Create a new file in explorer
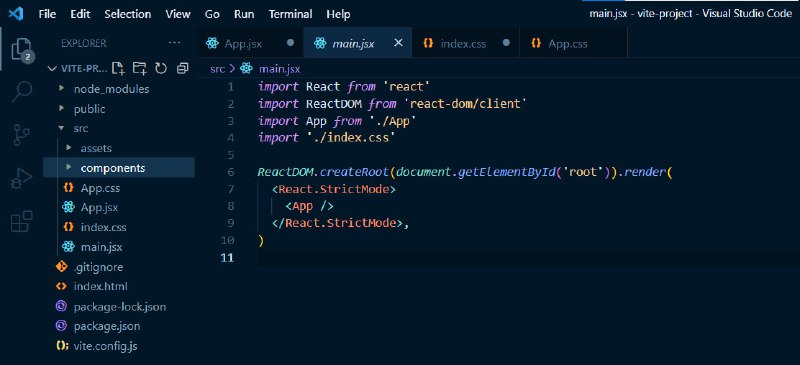 click(x=118, y=68)
